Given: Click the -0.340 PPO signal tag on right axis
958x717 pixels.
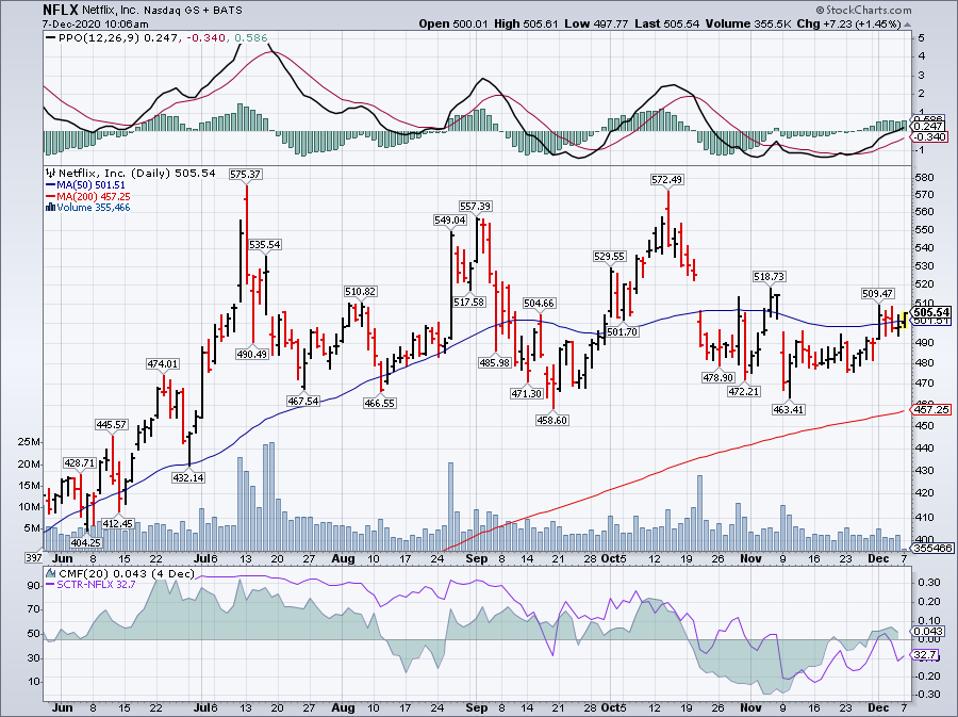Looking at the screenshot, I should pyautogui.click(x=930, y=137).
